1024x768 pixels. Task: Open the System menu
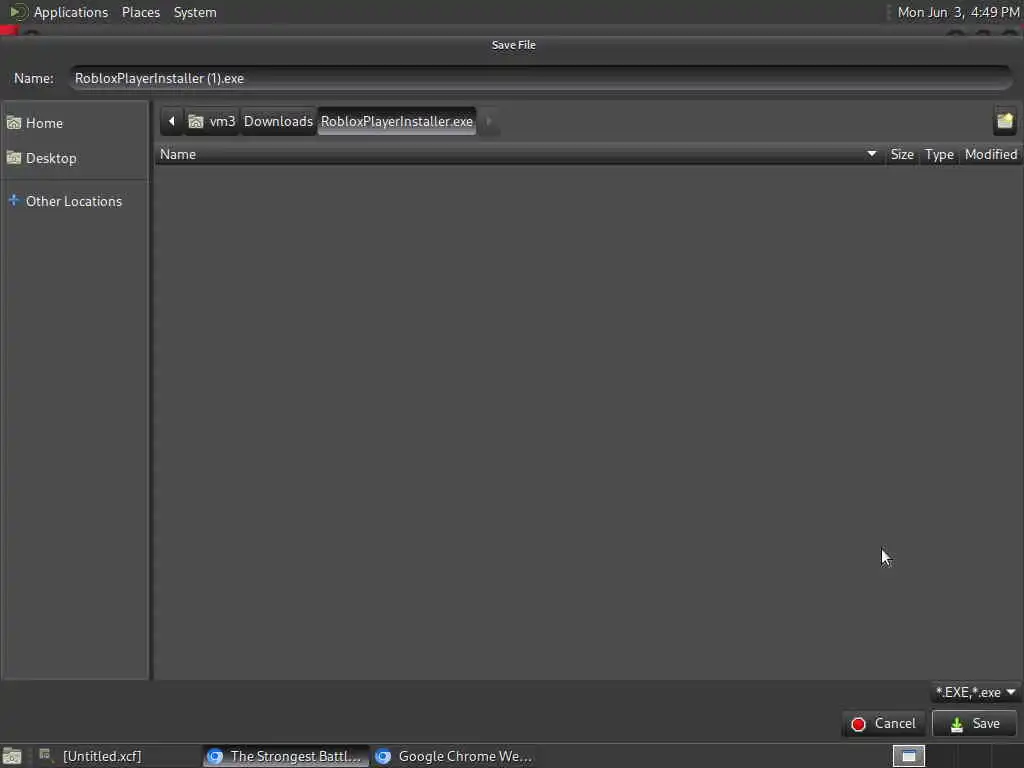(x=195, y=12)
